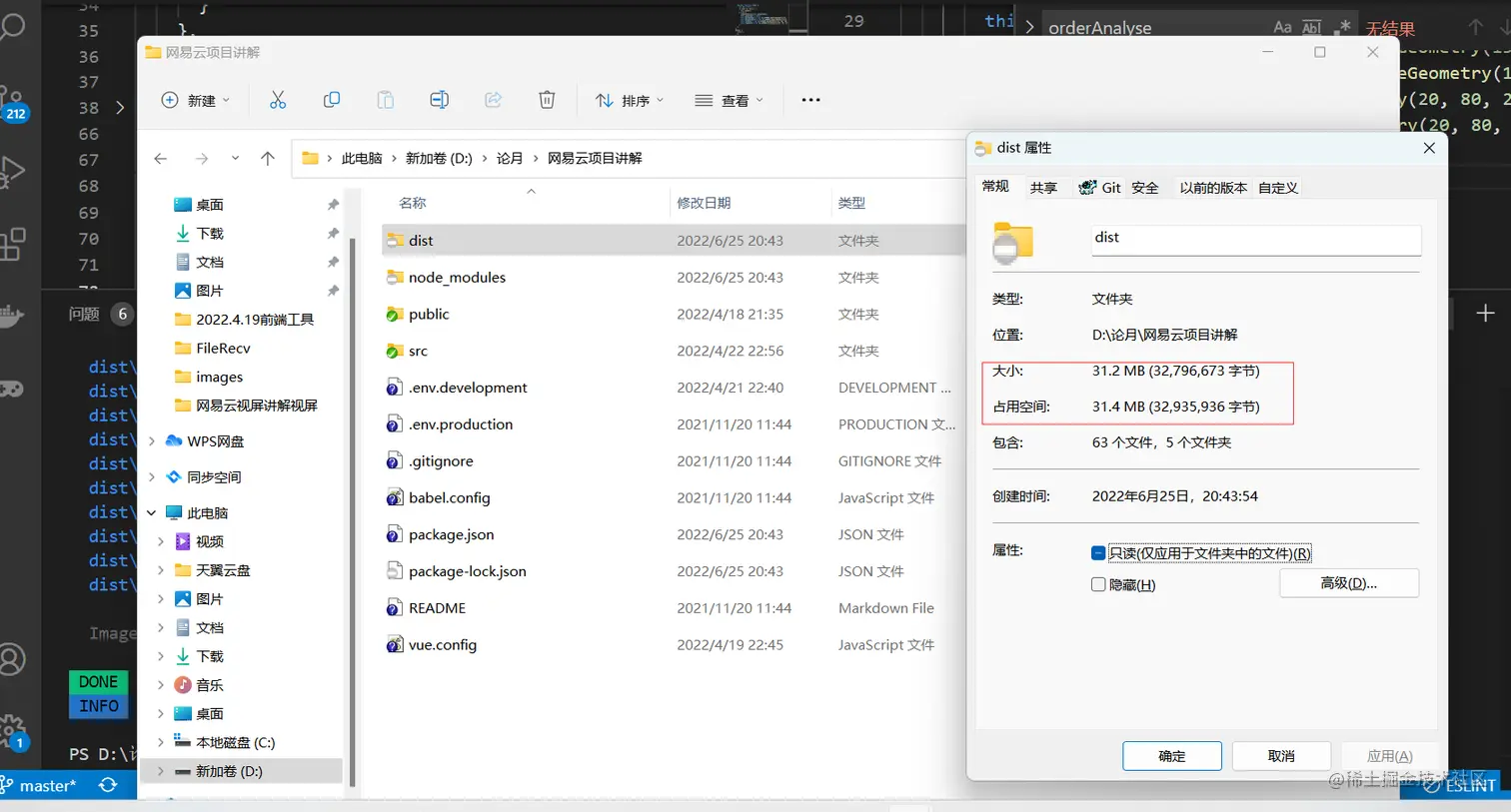Open the VS Code Accounts icon
This screenshot has height=812, width=1511.
tap(12, 659)
